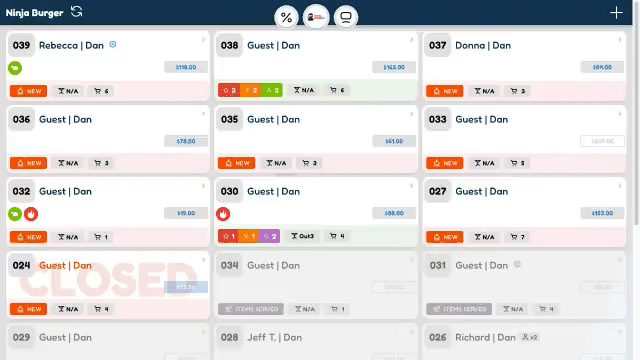Click the $19.00 total on order 032
640x360 pixels.
tap(186, 213)
